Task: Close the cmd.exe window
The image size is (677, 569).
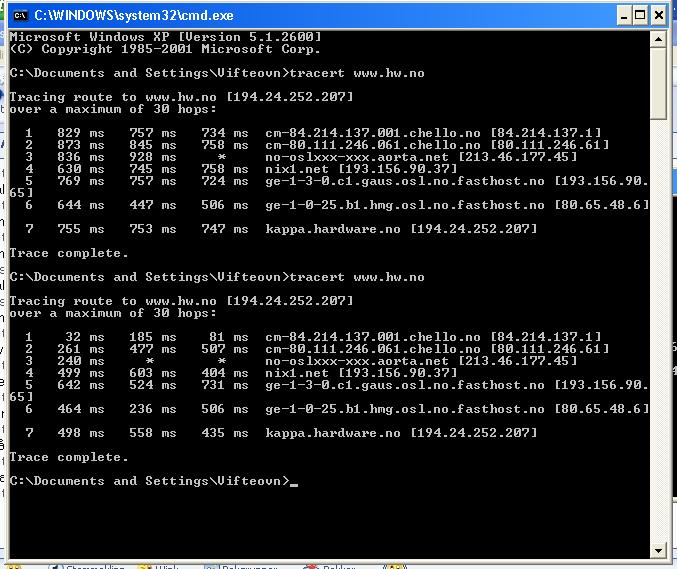Action: point(659,16)
